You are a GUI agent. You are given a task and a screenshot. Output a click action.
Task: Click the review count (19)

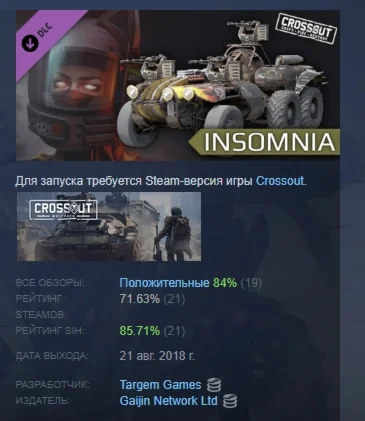pyautogui.click(x=251, y=283)
